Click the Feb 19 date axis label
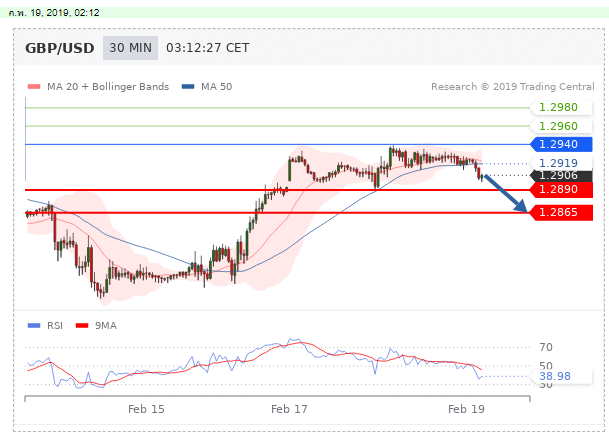The image size is (609, 436). point(466,409)
